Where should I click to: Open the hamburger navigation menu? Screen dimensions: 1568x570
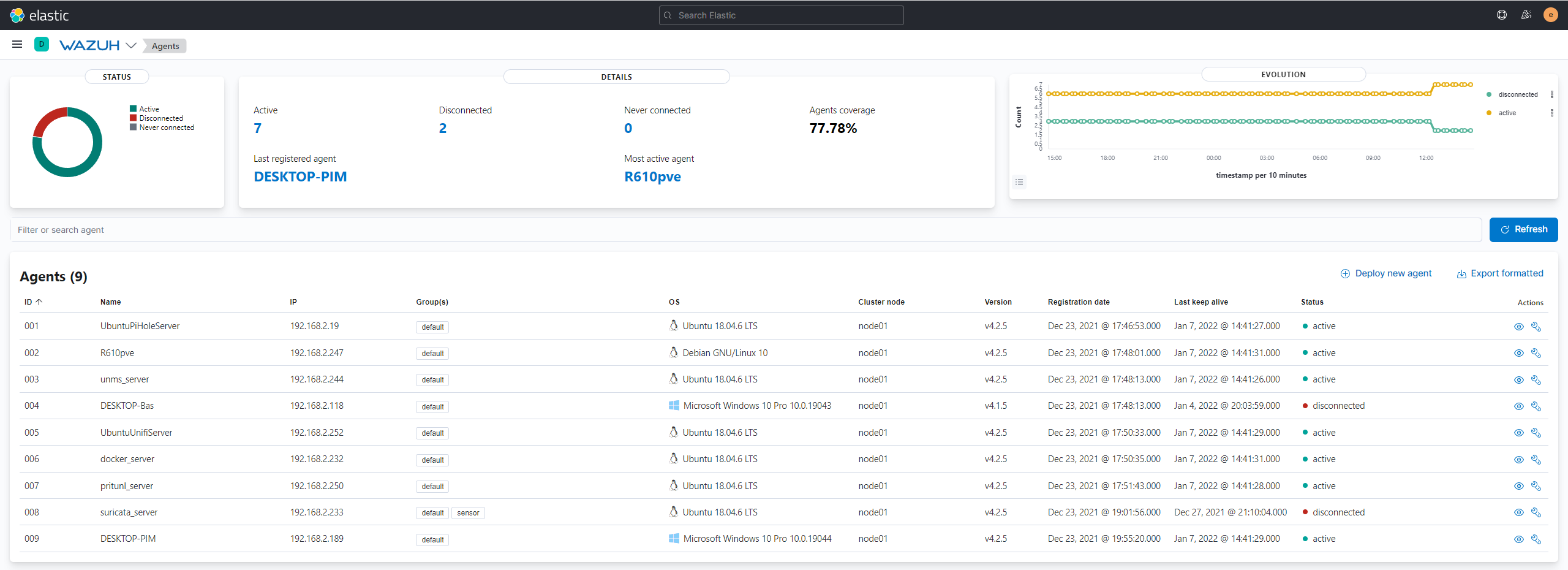point(17,45)
